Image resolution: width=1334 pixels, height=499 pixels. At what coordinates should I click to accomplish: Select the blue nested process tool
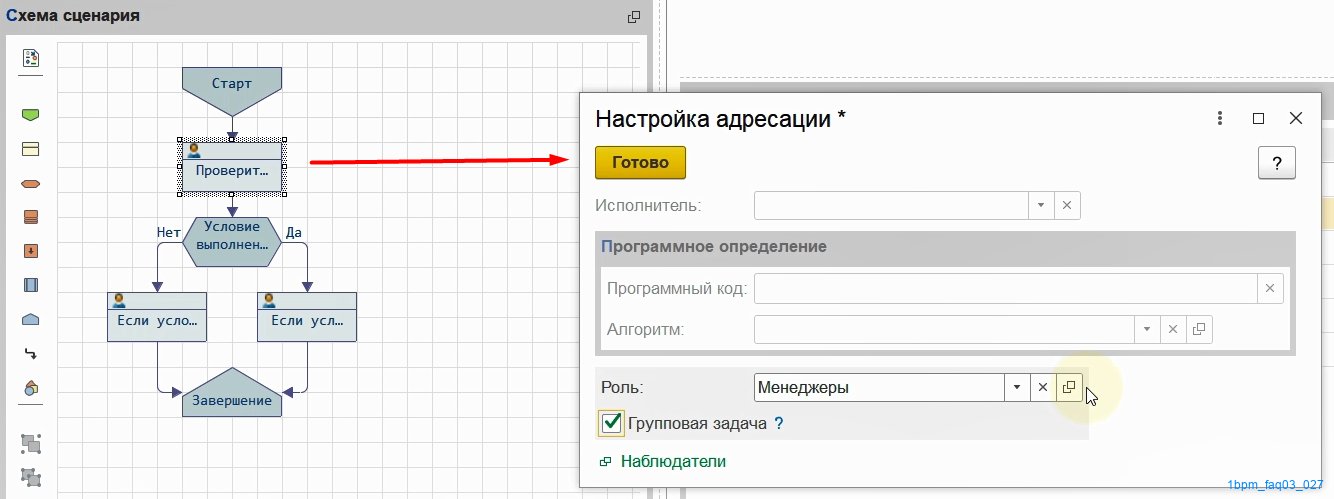pos(30,285)
